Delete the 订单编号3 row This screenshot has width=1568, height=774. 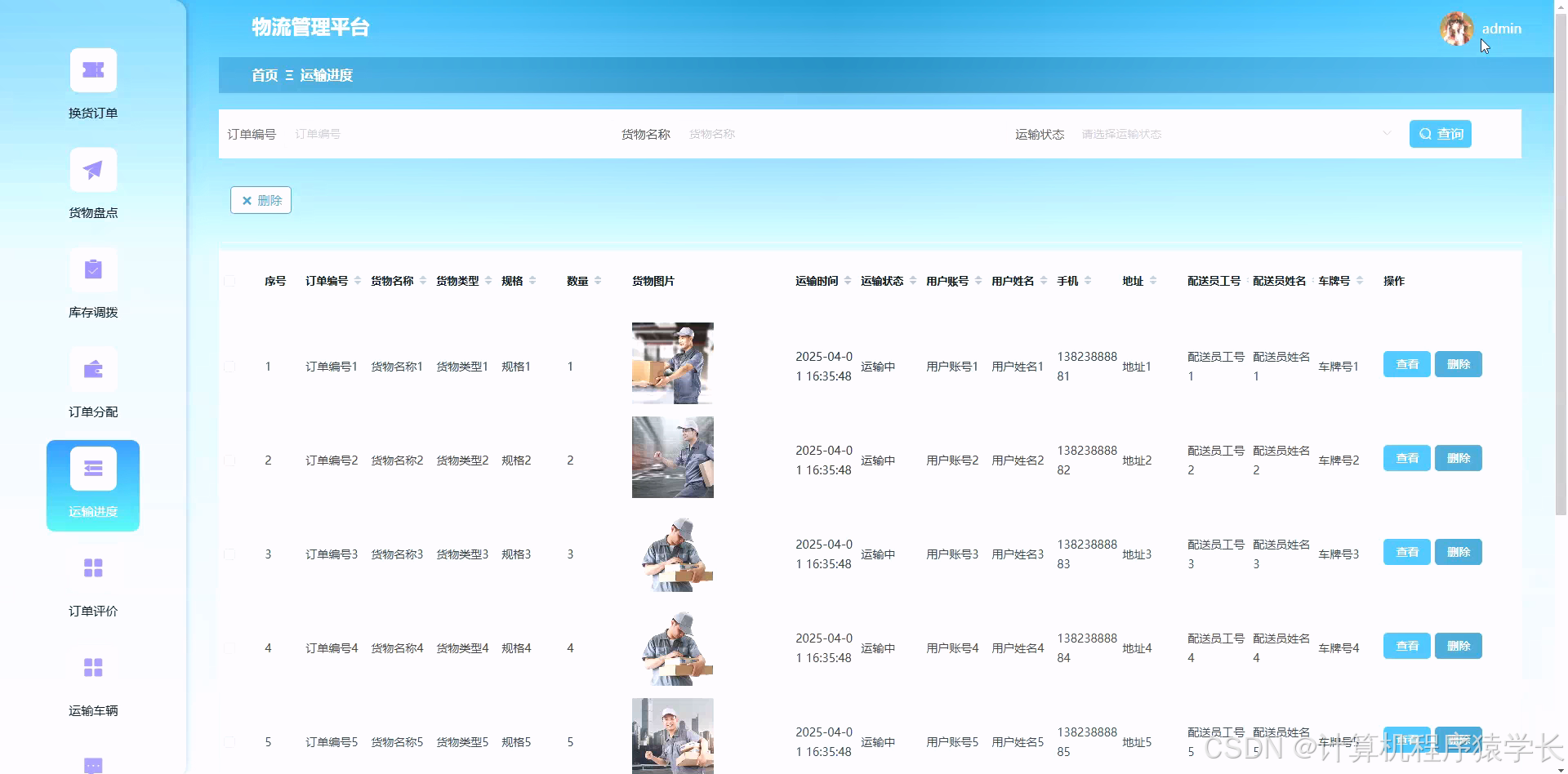[1458, 552]
